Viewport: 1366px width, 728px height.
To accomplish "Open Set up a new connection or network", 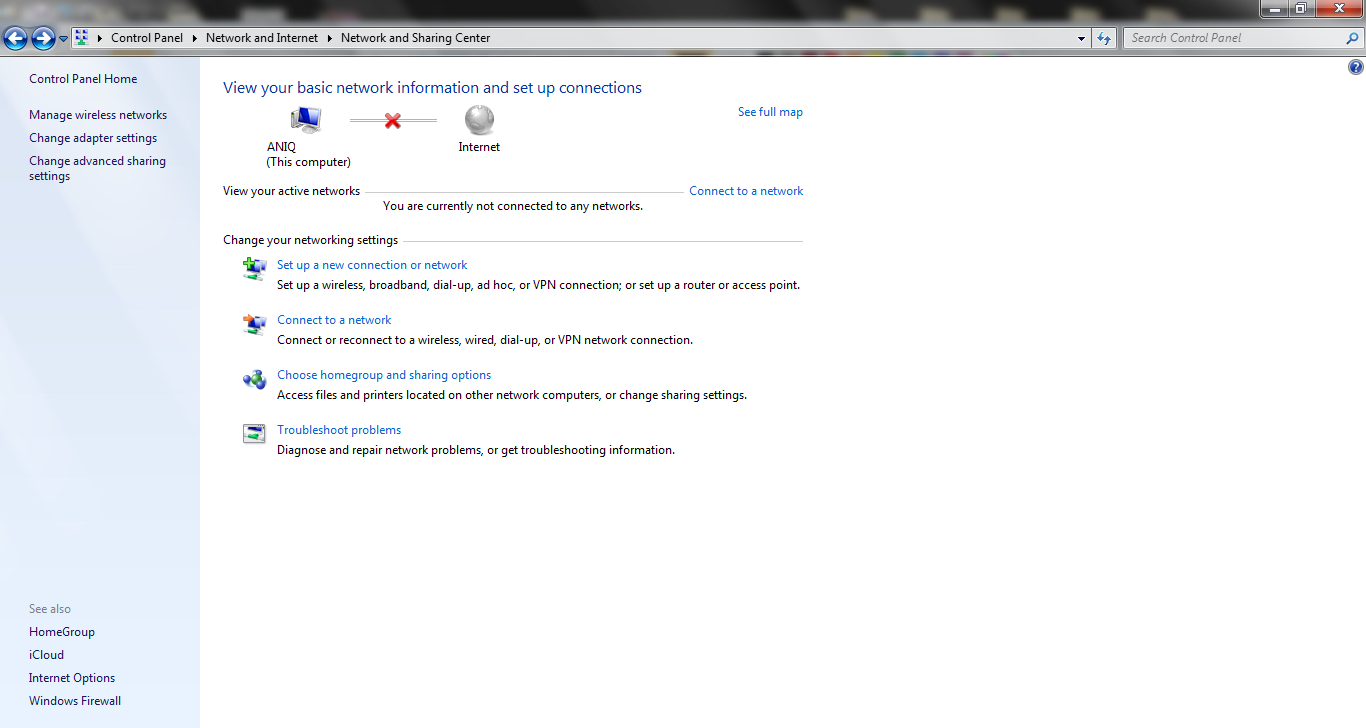I will tap(372, 265).
